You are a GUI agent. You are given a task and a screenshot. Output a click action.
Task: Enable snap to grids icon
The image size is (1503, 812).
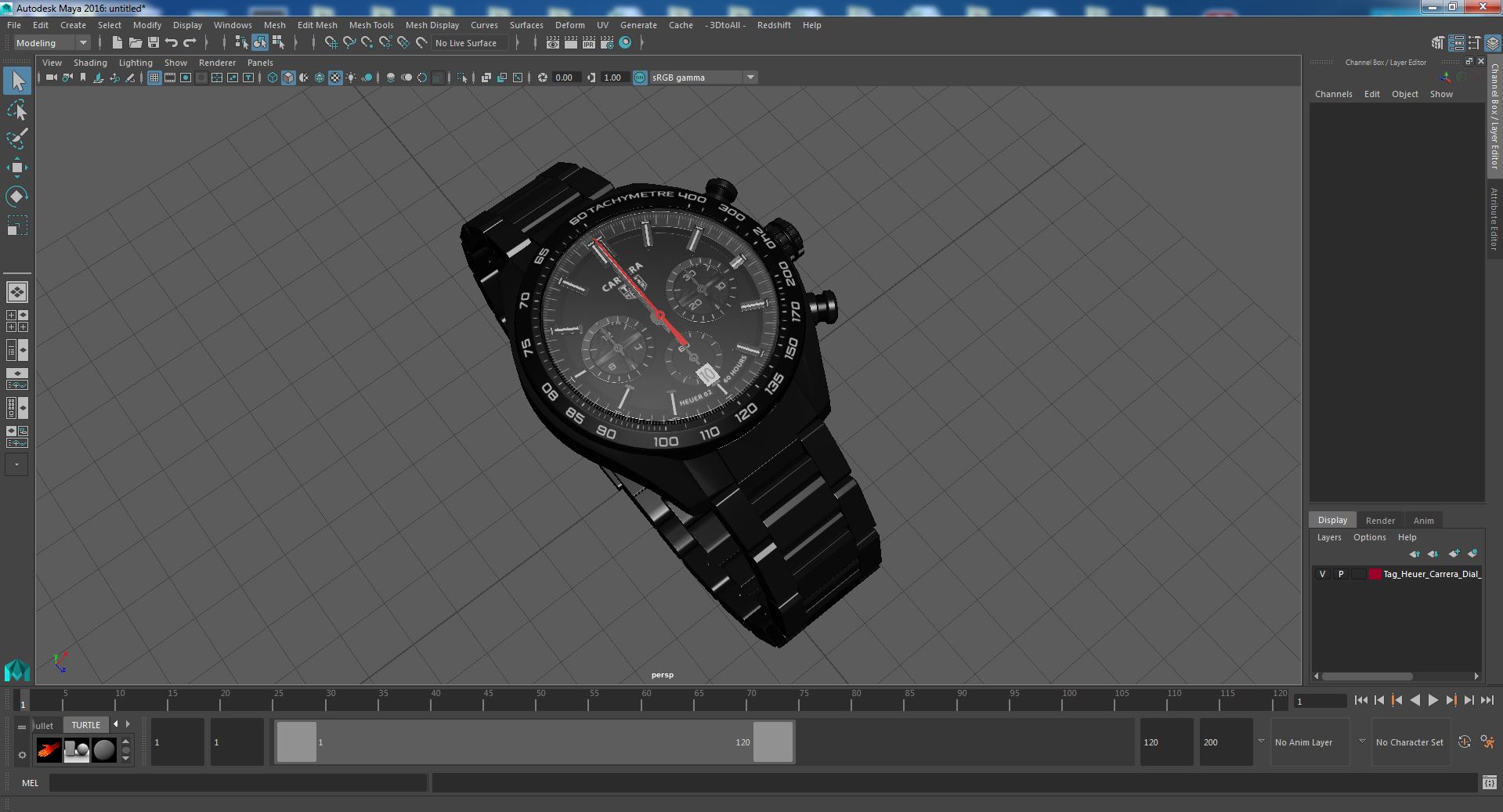331,43
